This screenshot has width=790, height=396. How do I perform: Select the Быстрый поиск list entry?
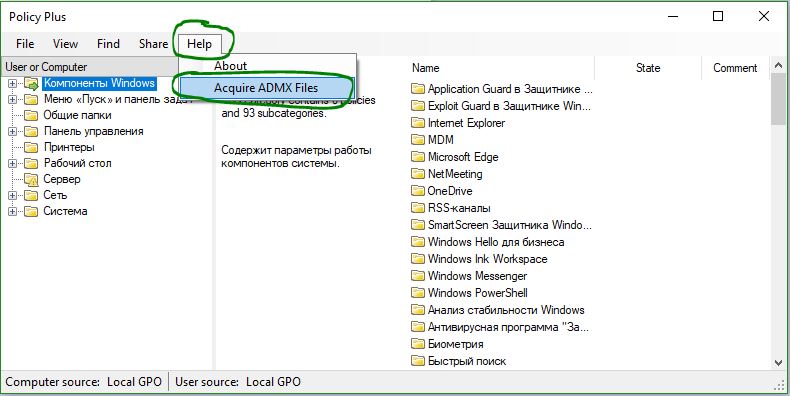coord(467,361)
